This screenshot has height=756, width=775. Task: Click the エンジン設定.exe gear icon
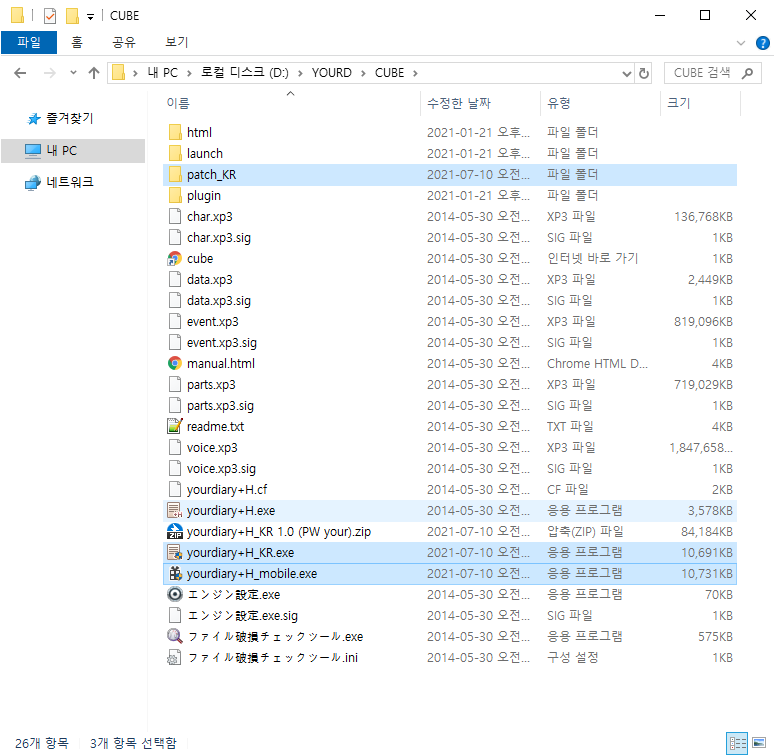[174, 594]
